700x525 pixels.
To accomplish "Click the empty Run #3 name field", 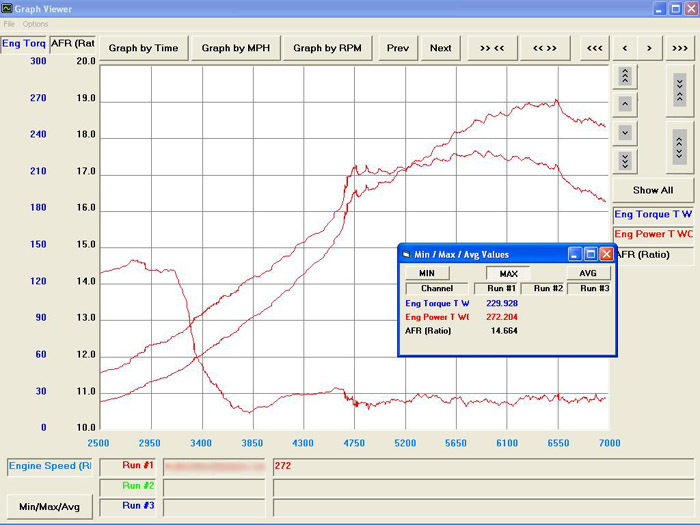I will pyautogui.click(x=214, y=508).
